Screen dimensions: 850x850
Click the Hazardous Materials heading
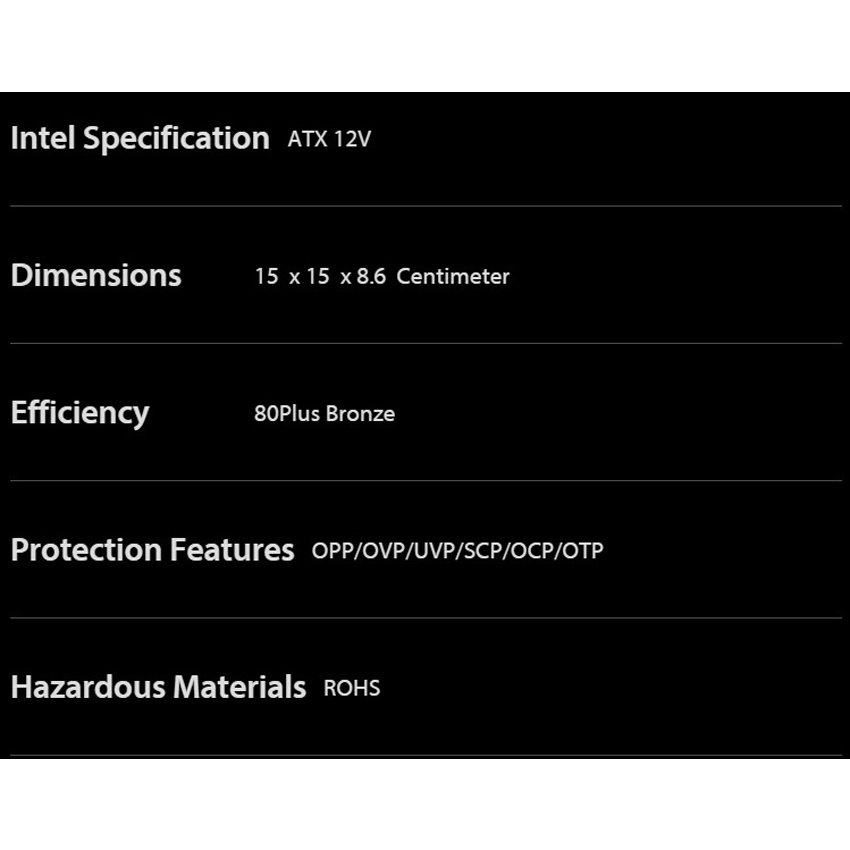158,687
